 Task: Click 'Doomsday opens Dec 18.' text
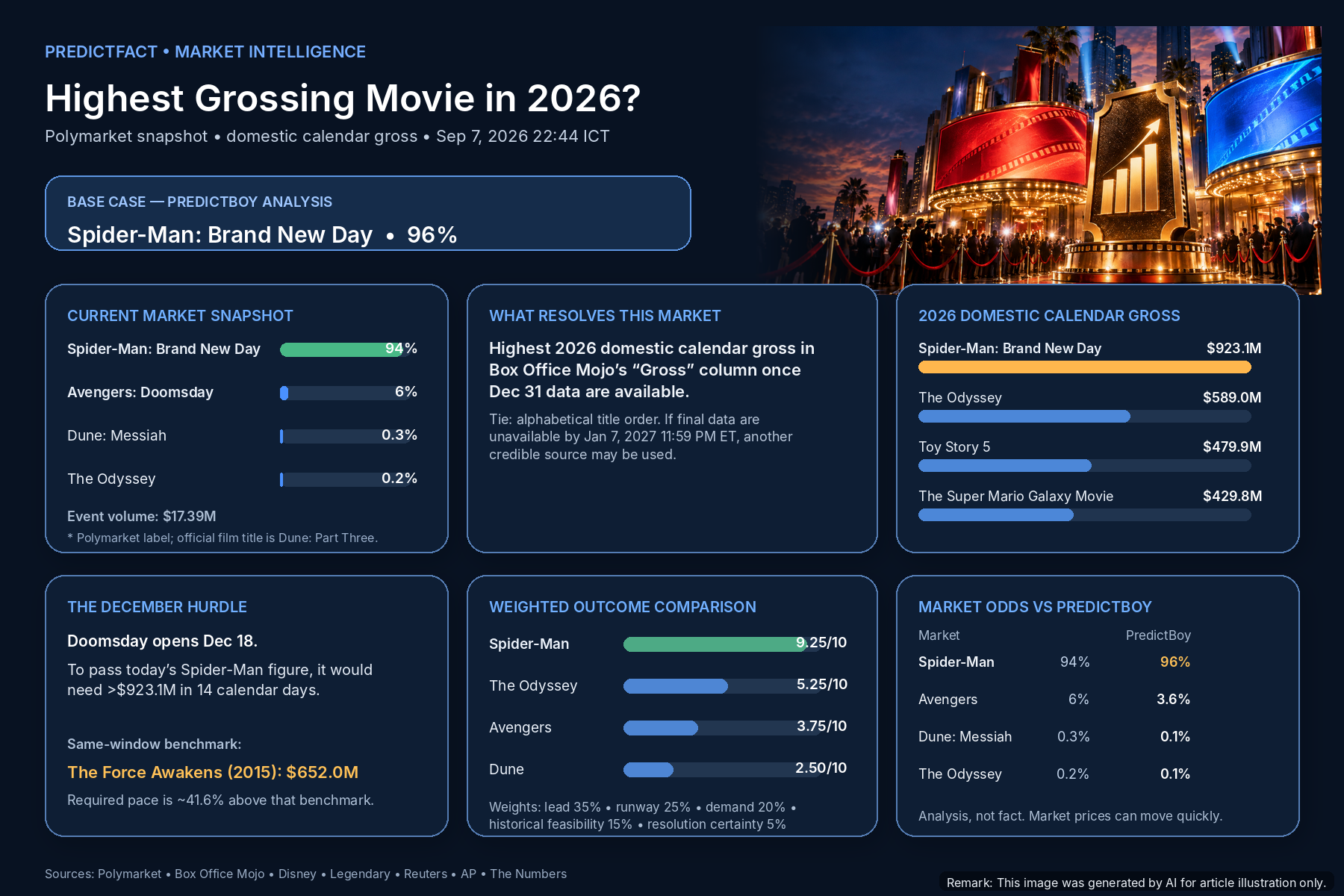162,641
